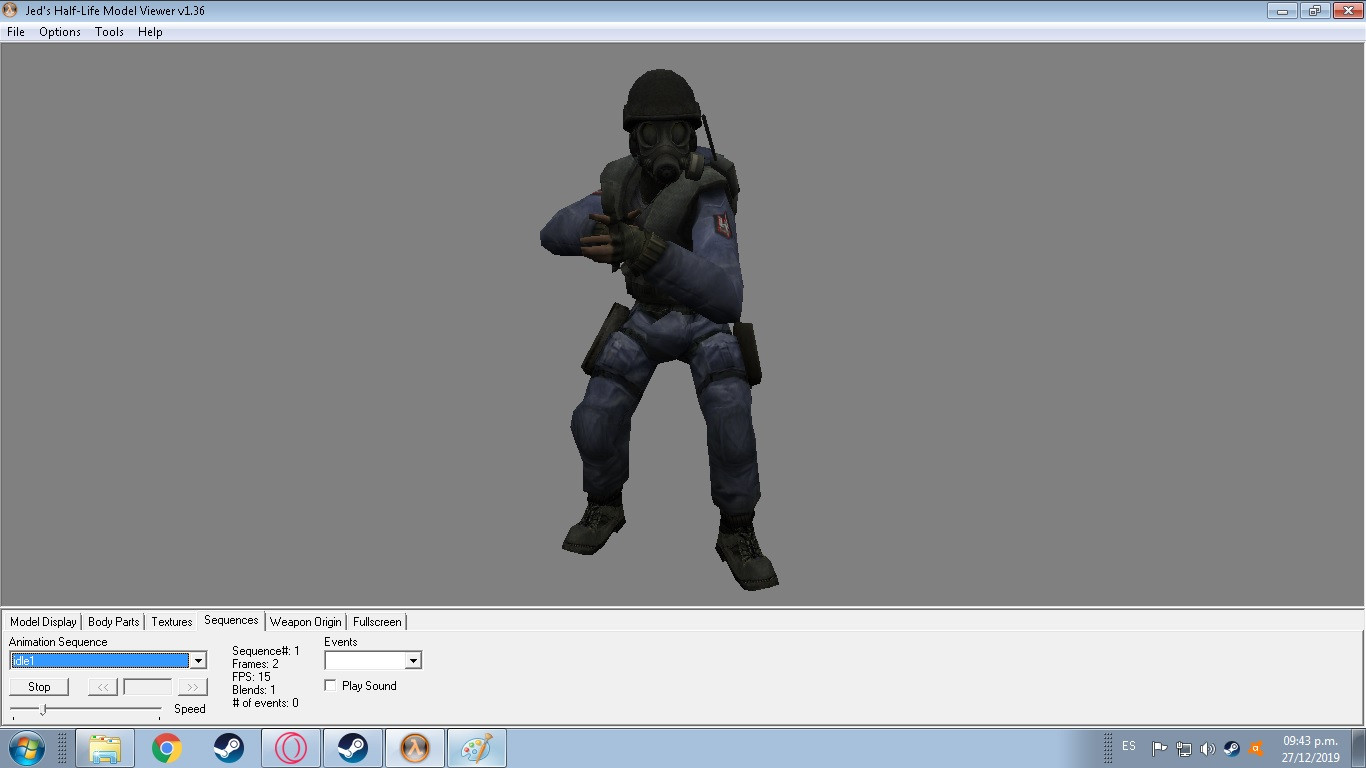Open the Windows Start menu orb
Image resolution: width=1366 pixels, height=768 pixels.
27,748
